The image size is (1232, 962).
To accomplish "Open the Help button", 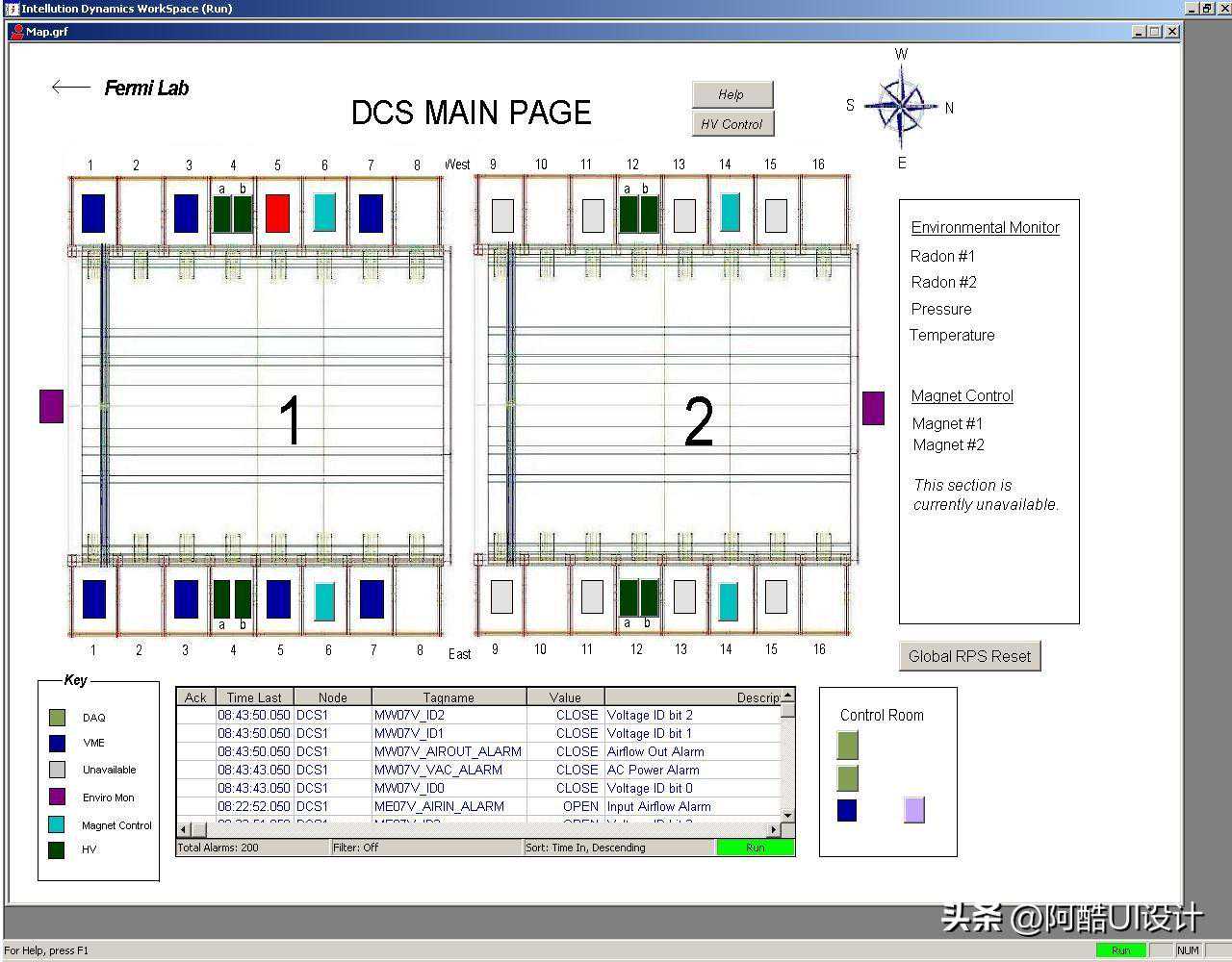I will [x=731, y=94].
